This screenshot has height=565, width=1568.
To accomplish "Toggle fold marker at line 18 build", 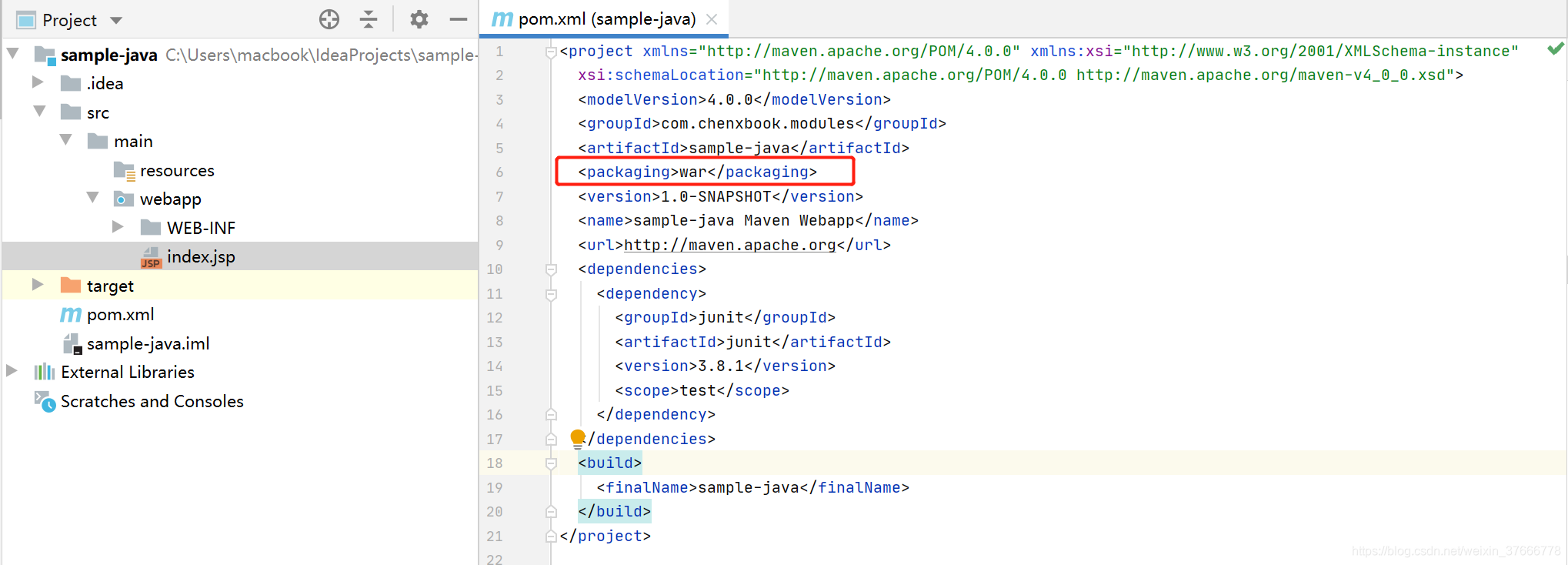I will (x=551, y=463).
